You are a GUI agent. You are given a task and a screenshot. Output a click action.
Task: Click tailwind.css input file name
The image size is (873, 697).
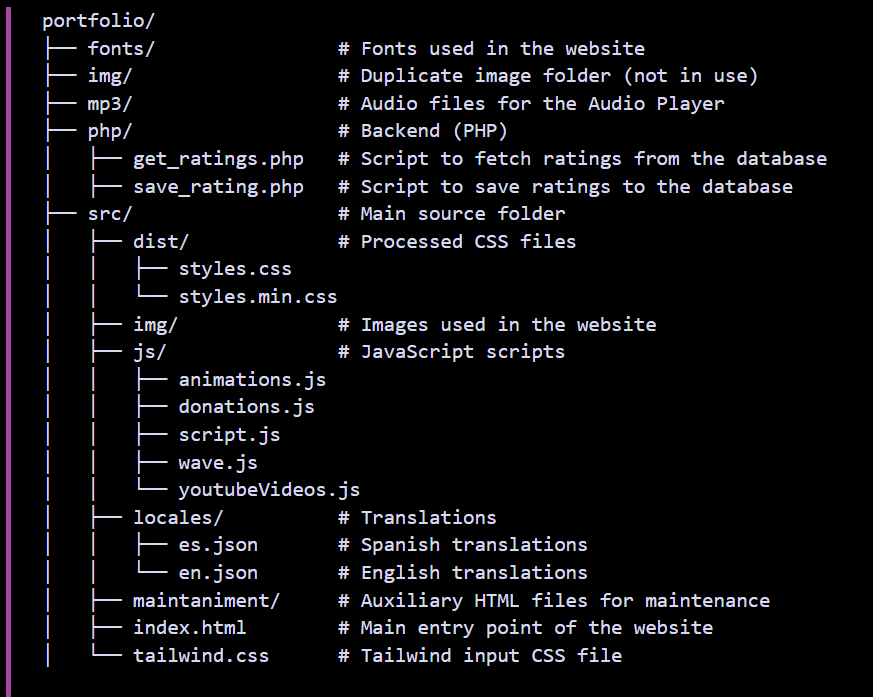click(201, 656)
